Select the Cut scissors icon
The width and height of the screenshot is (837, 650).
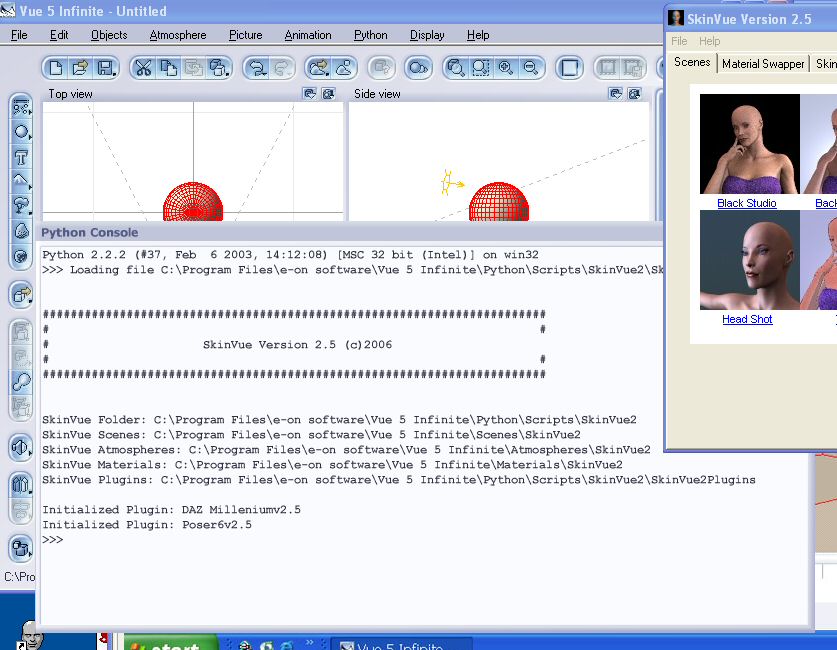click(x=143, y=68)
